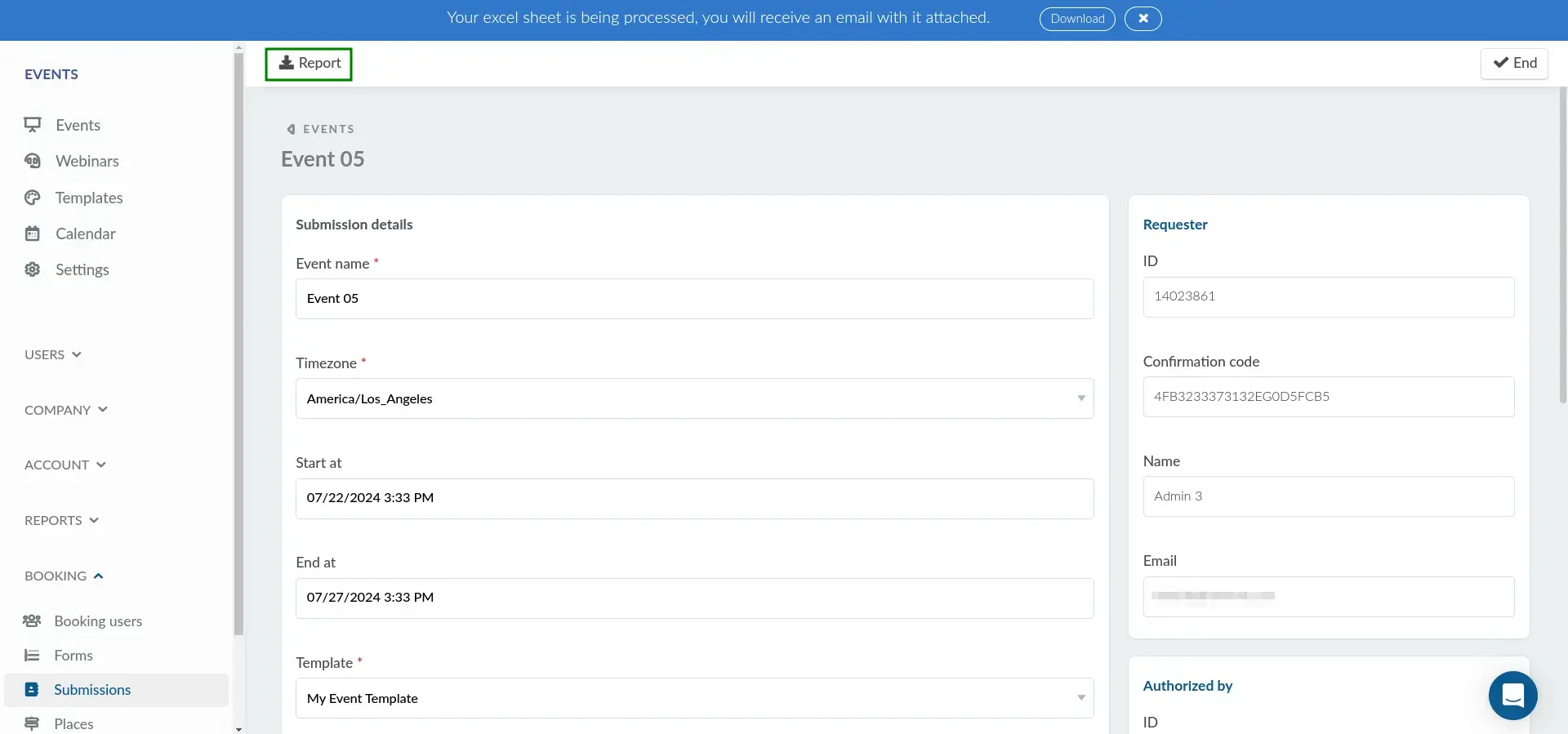The height and width of the screenshot is (734, 1568).
Task: Open Places in the sidebar
Action: pos(73,723)
